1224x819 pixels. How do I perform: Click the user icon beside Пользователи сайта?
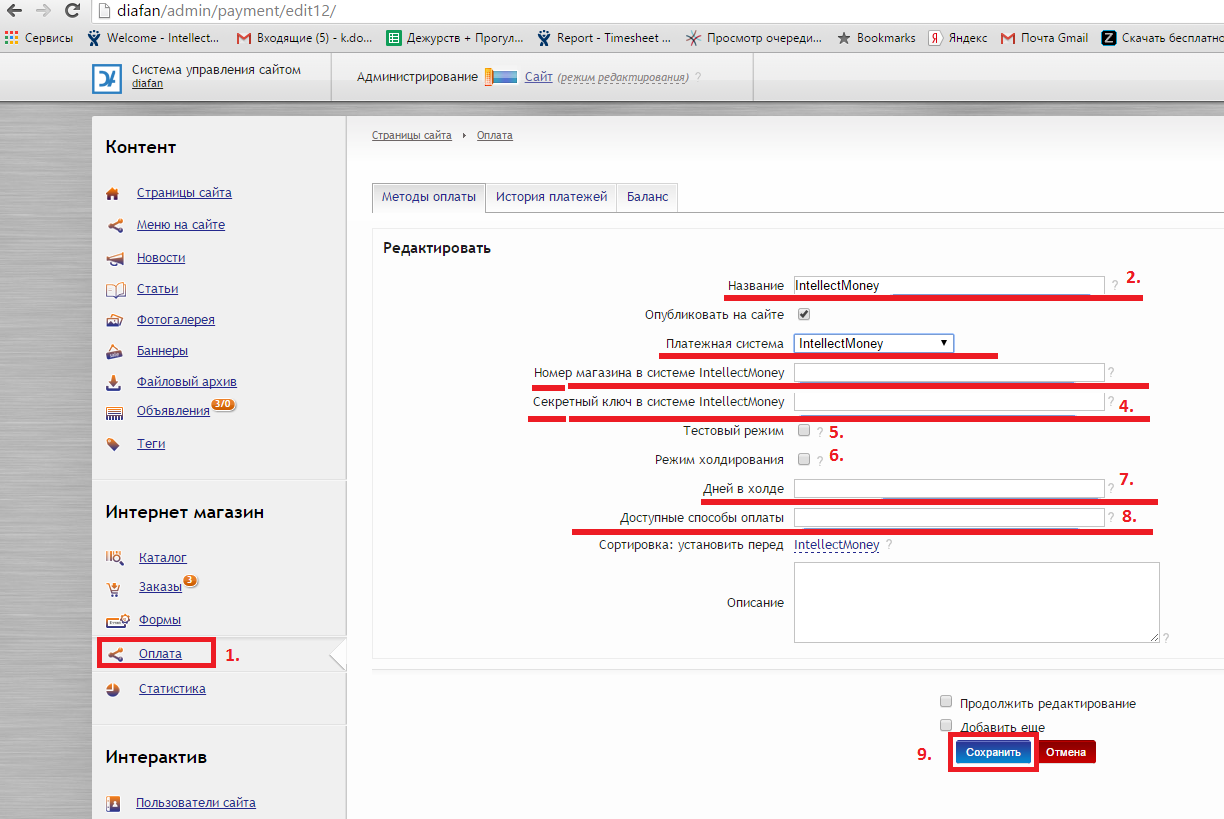point(114,803)
